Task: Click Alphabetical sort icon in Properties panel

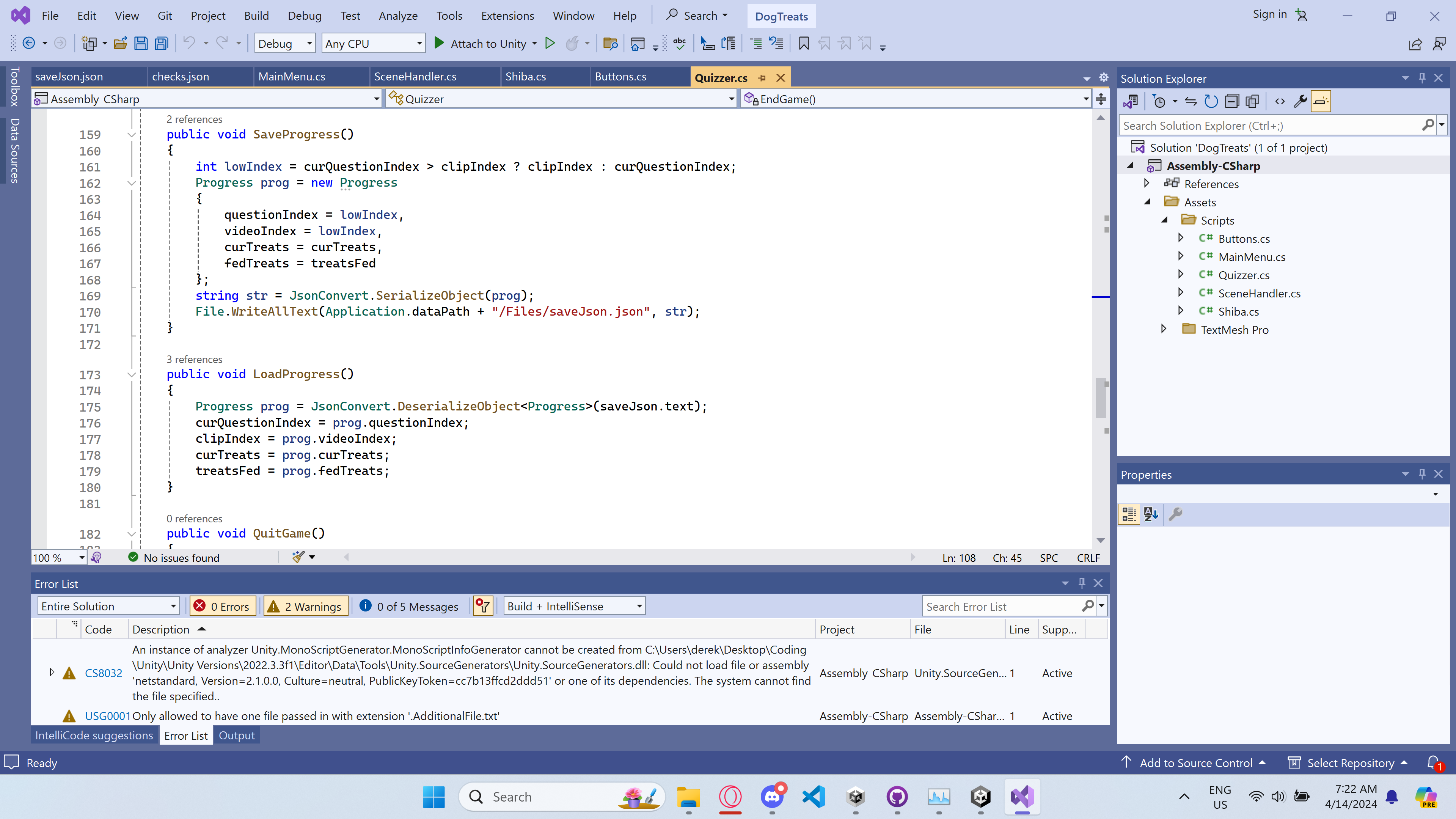Action: click(x=1151, y=514)
